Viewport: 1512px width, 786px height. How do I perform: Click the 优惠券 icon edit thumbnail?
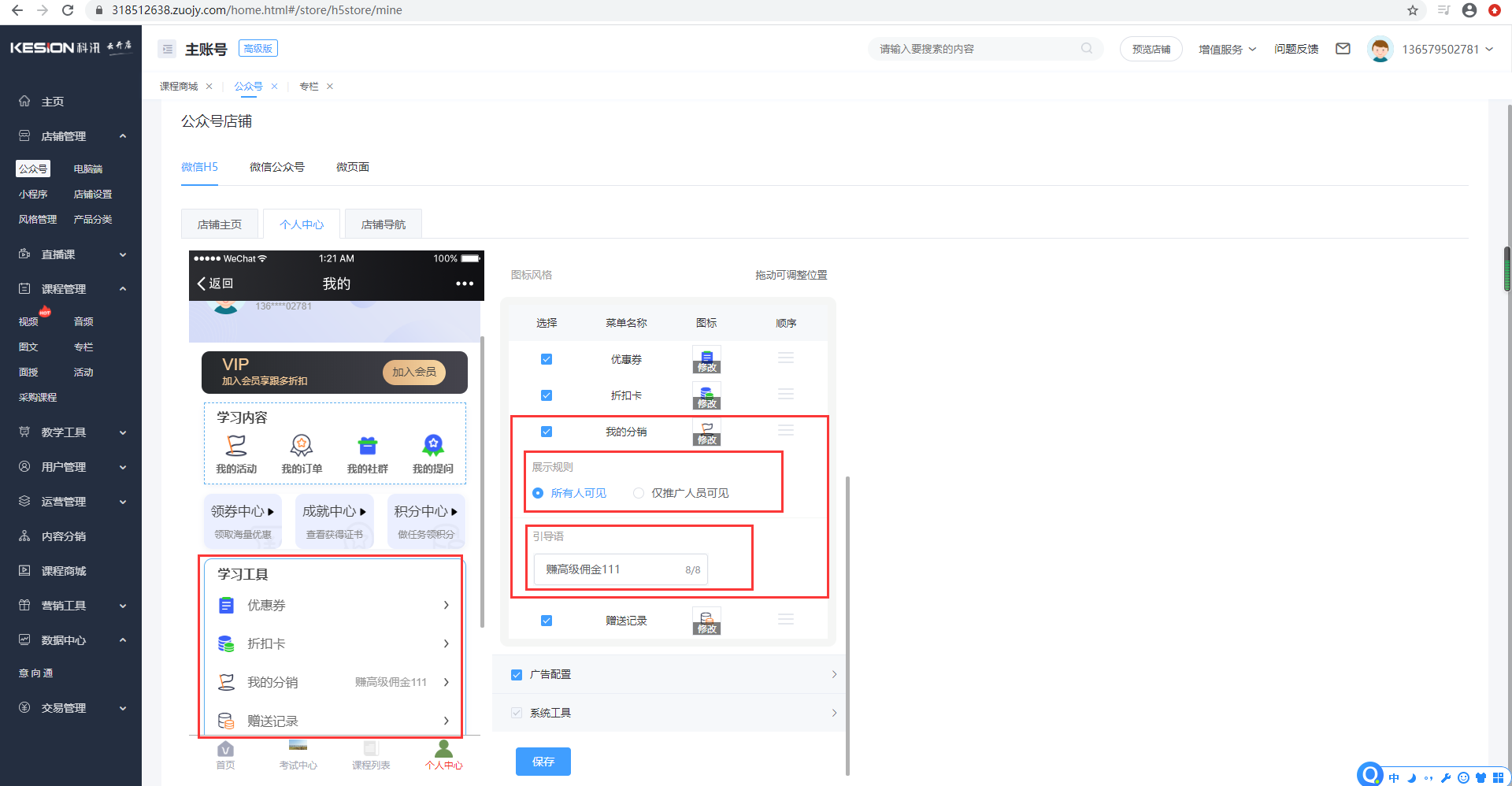coord(706,360)
